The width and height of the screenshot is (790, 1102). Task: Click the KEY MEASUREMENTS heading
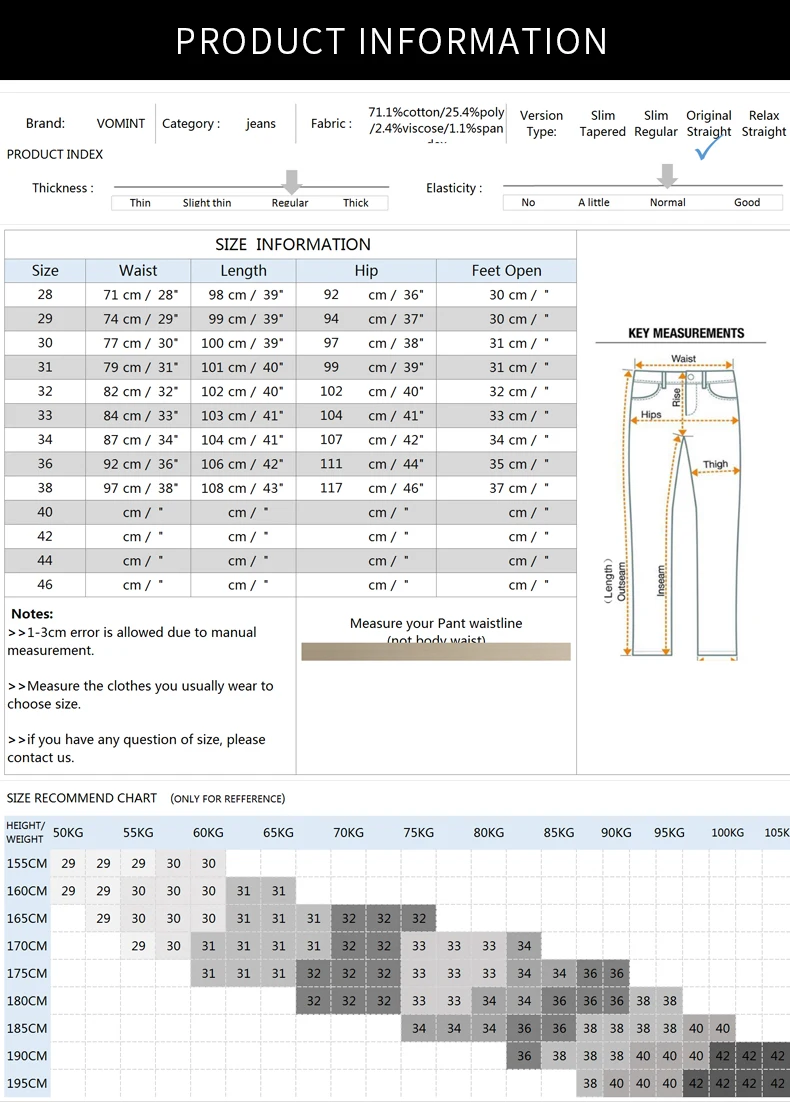click(686, 333)
